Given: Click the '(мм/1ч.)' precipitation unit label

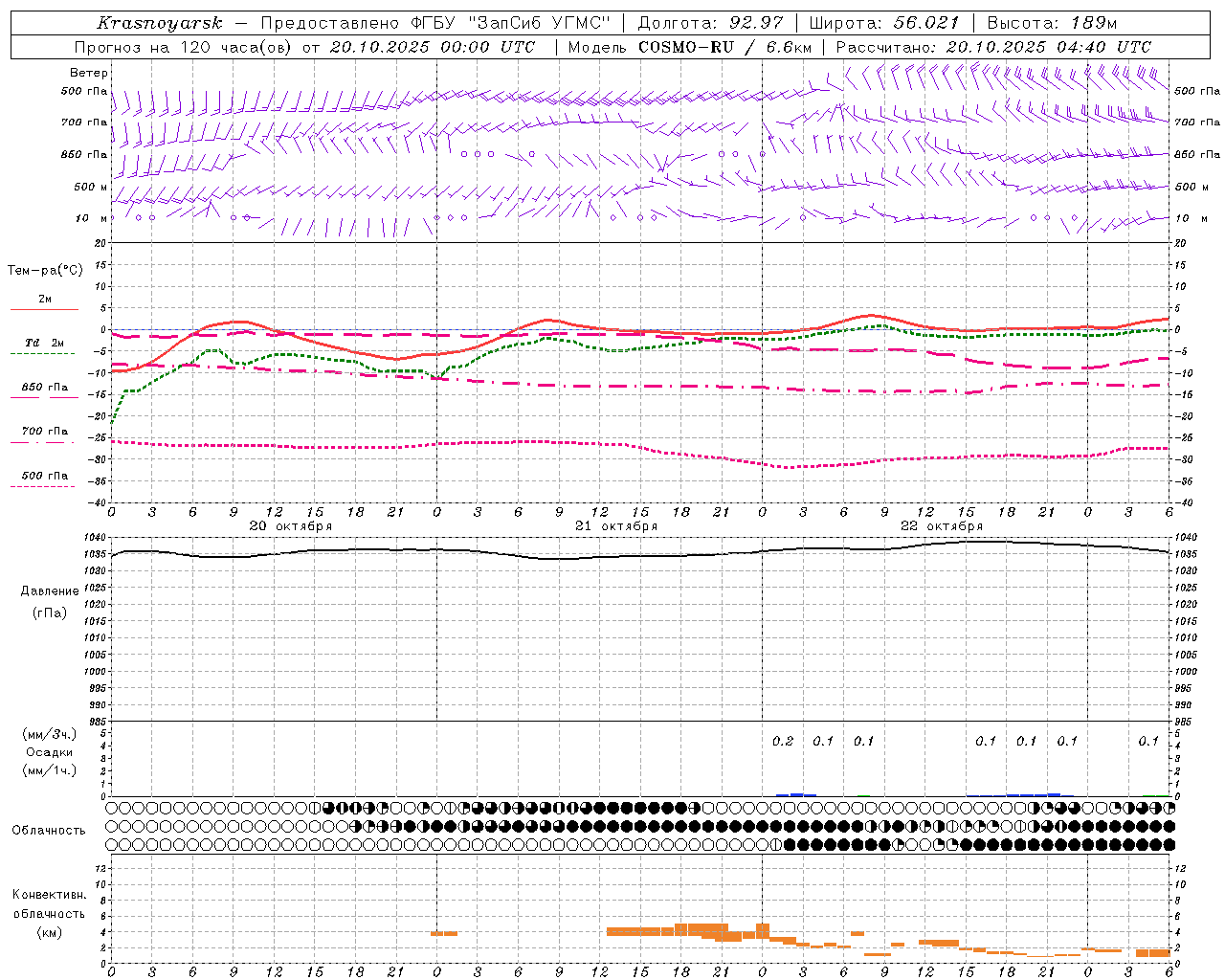Looking at the screenshot, I should 50,770.
